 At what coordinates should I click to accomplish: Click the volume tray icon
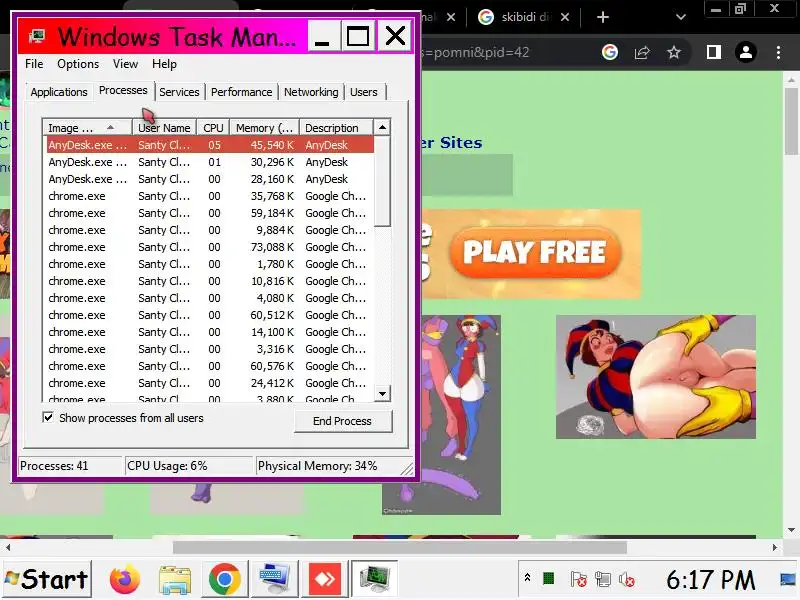pos(627,580)
